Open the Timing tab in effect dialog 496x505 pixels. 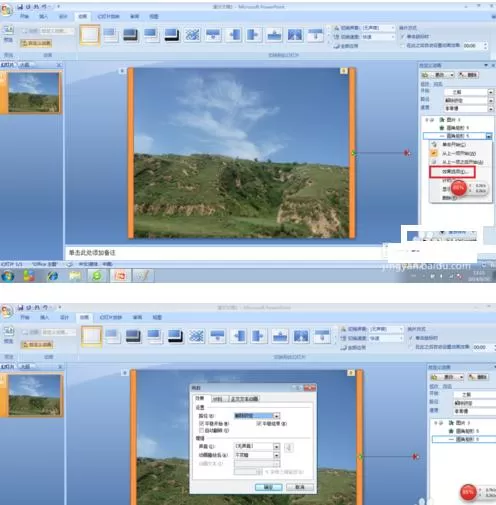click(218, 399)
